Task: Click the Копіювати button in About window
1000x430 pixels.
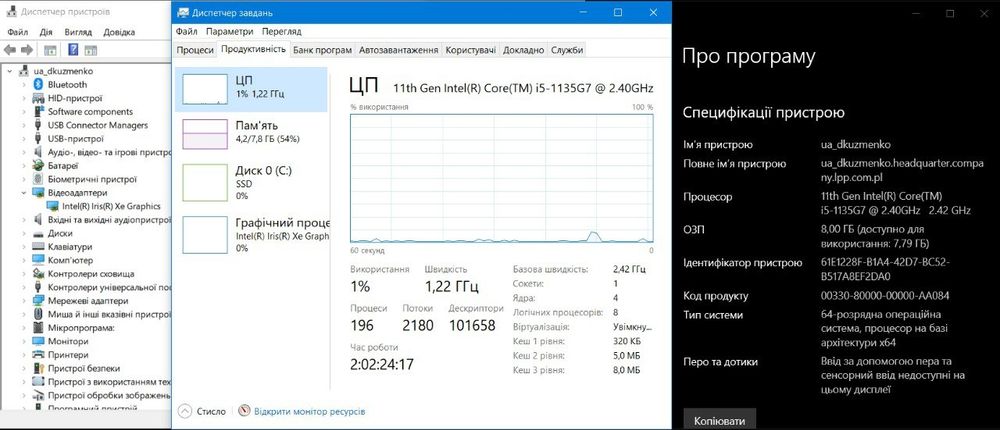Action: pos(719,421)
